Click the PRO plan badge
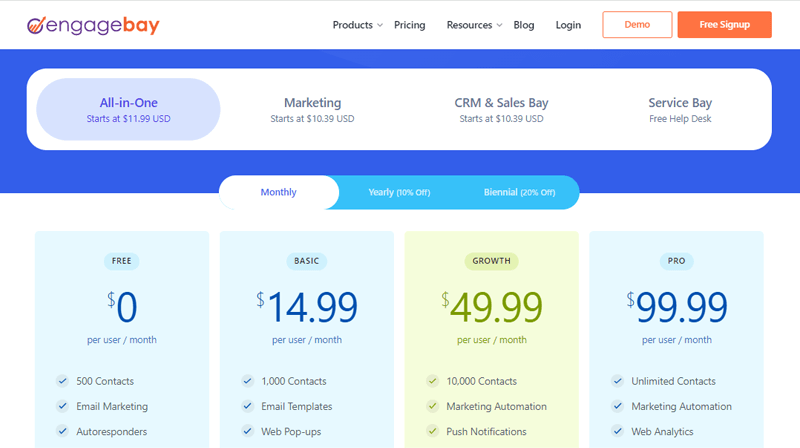Image resolution: width=800 pixels, height=448 pixels. (677, 261)
